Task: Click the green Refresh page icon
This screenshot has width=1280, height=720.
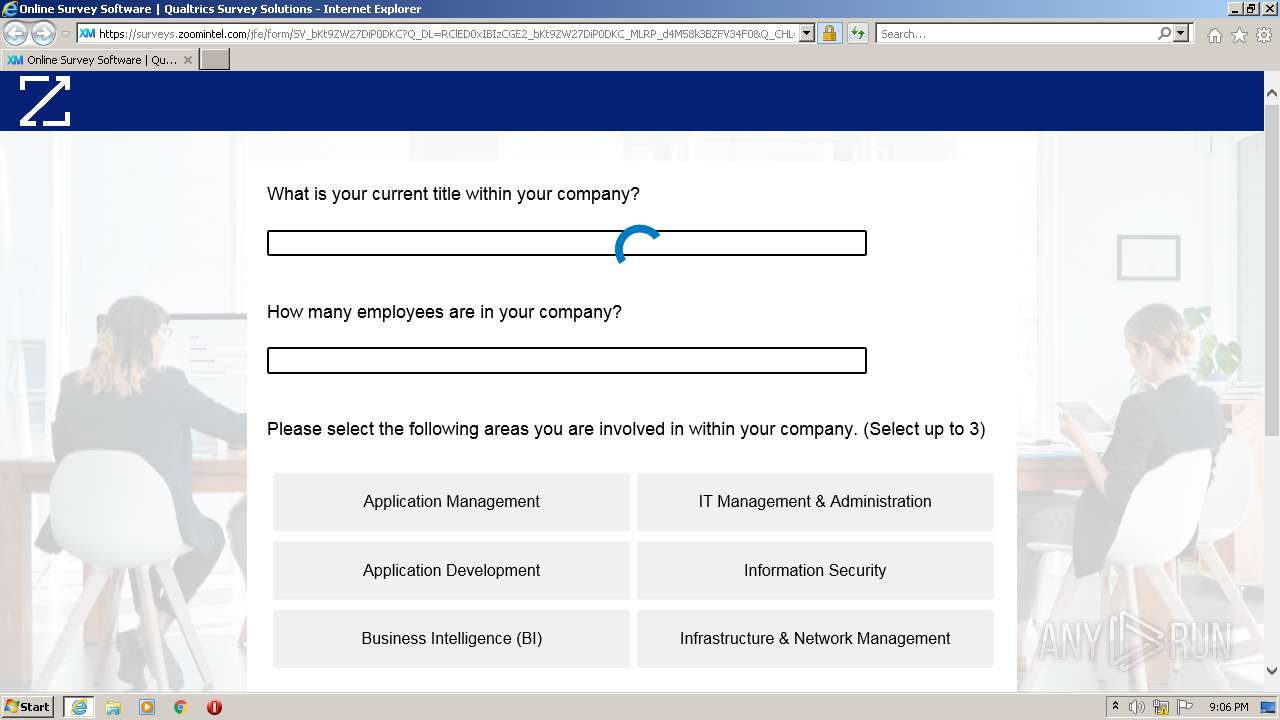Action: [x=858, y=33]
